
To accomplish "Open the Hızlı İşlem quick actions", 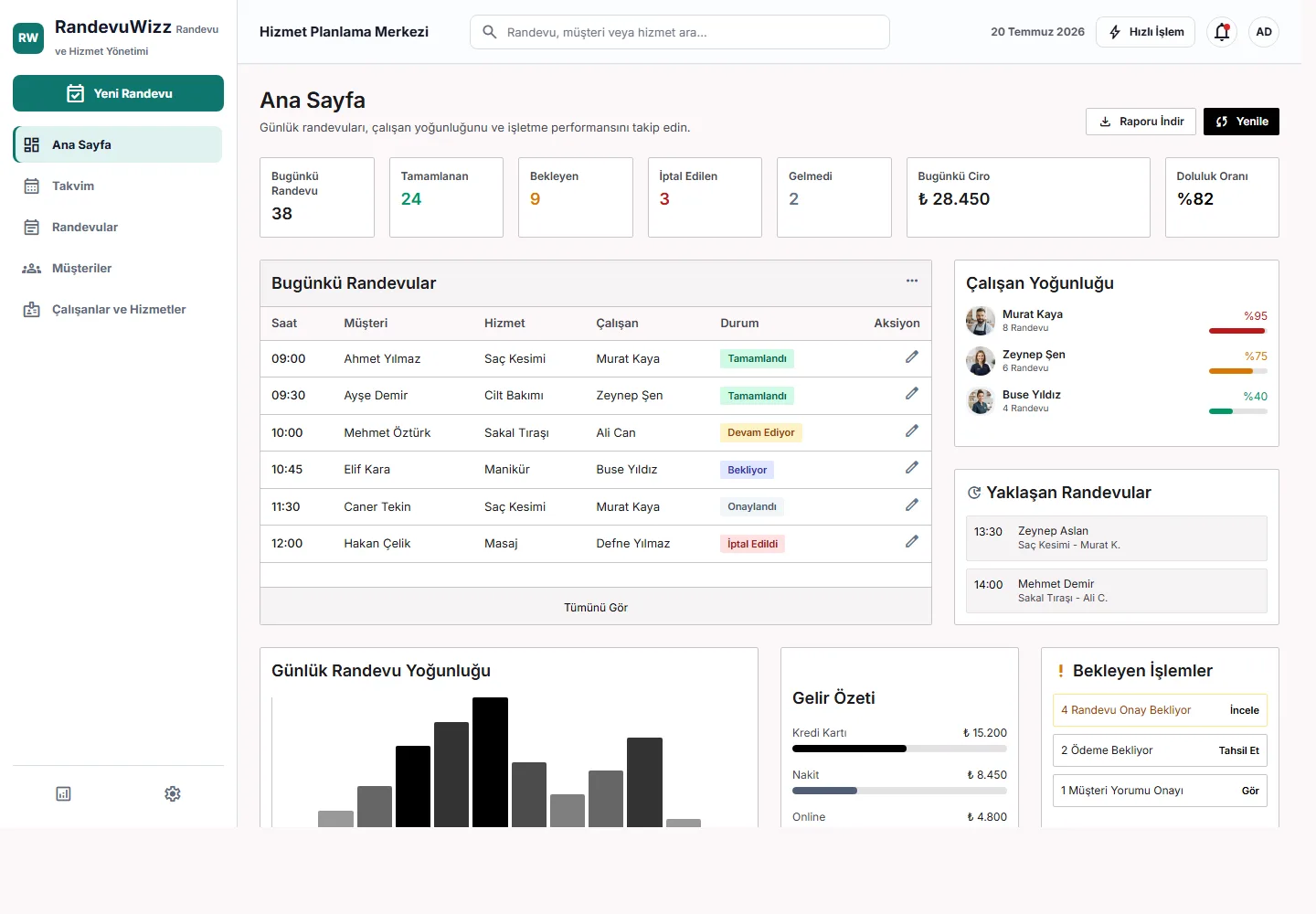I will (x=1146, y=32).
